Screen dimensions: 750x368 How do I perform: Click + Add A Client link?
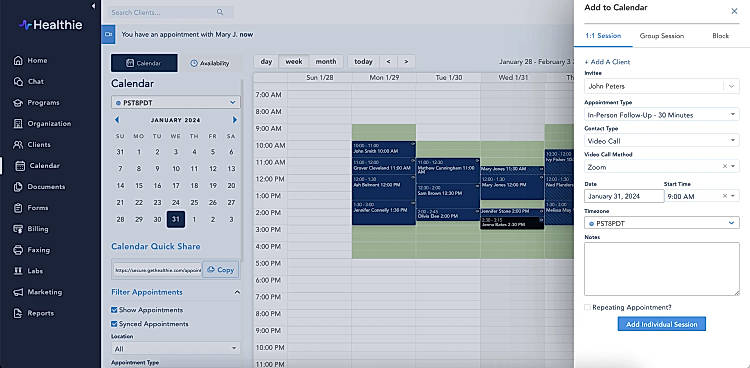[607, 62]
